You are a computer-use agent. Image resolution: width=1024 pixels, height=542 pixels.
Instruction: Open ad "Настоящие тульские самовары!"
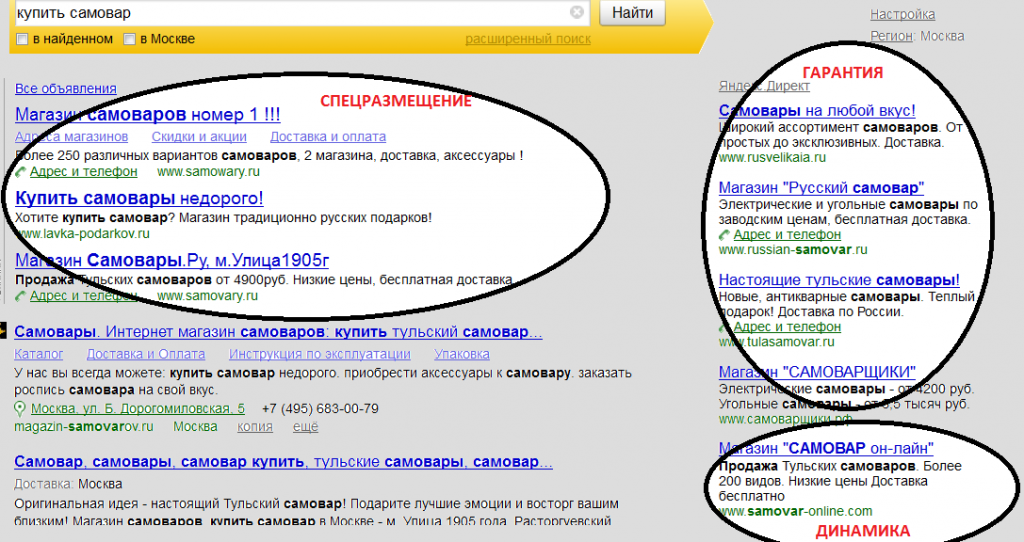coord(839,279)
